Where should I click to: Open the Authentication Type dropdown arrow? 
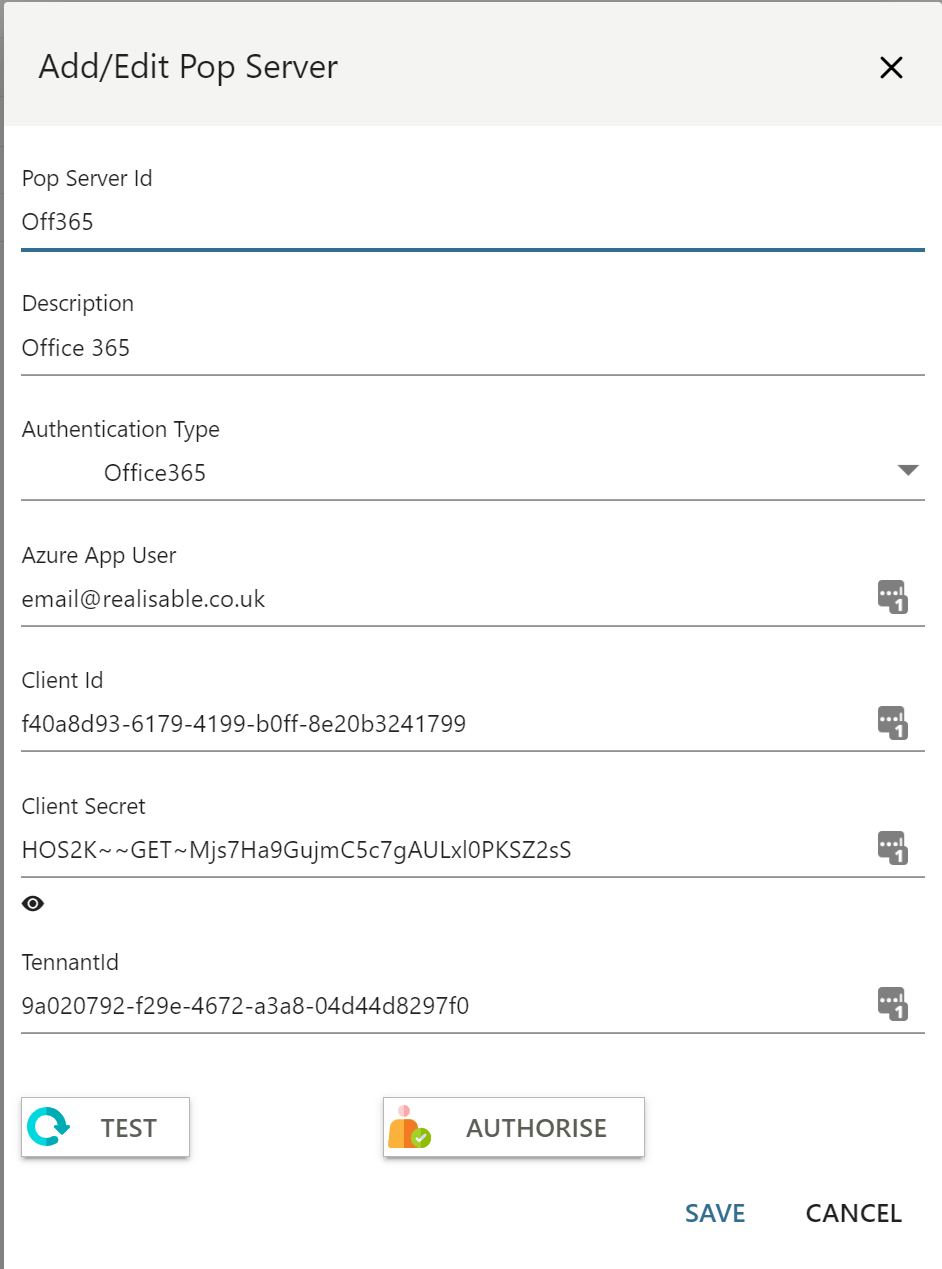point(907,470)
